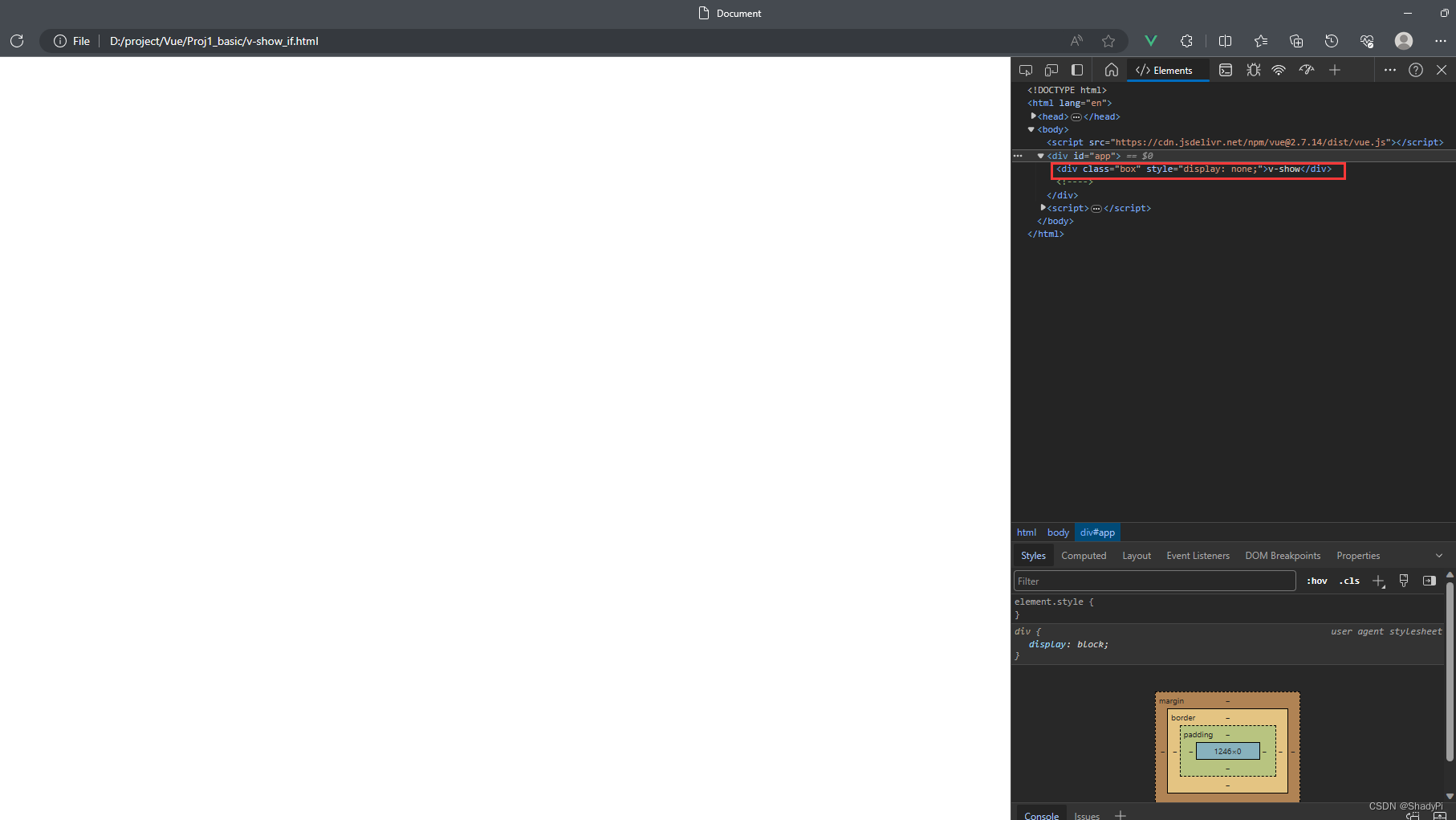Screen dimensions: 1456x820
Task: Close the DevTools panel
Action: point(1442,70)
